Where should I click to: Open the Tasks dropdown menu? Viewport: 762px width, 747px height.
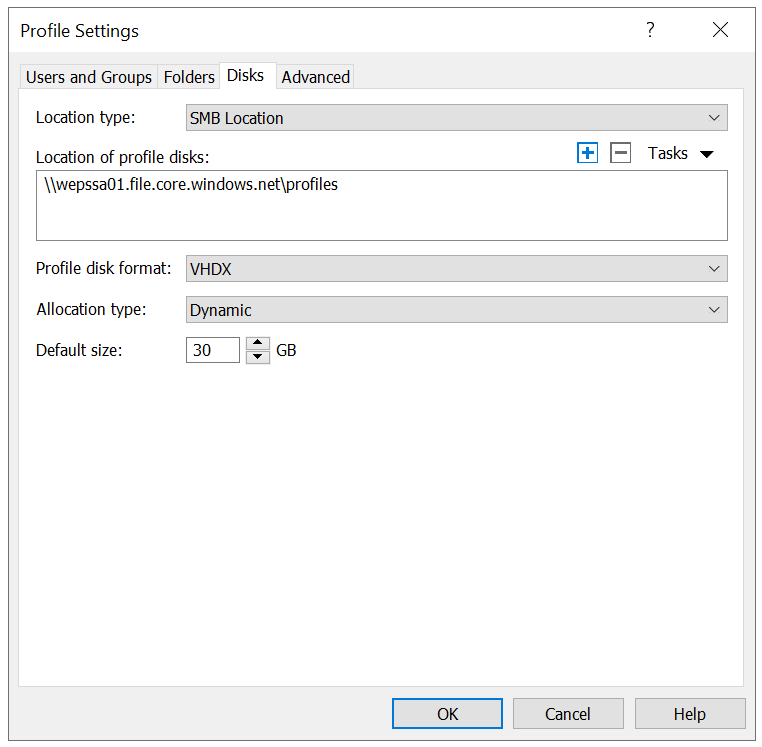pyautogui.click(x=681, y=153)
